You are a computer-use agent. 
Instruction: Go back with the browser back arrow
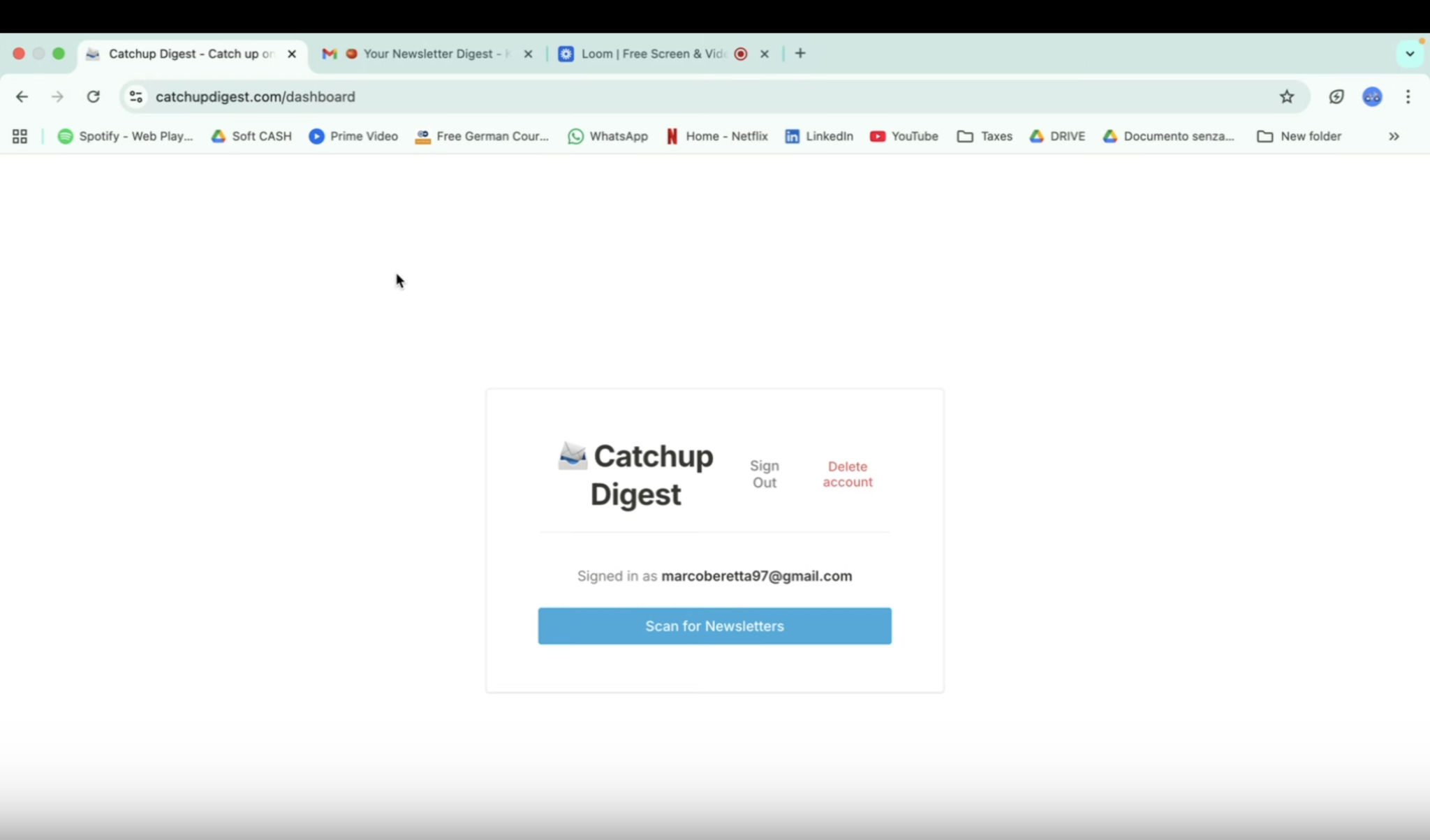click(22, 96)
